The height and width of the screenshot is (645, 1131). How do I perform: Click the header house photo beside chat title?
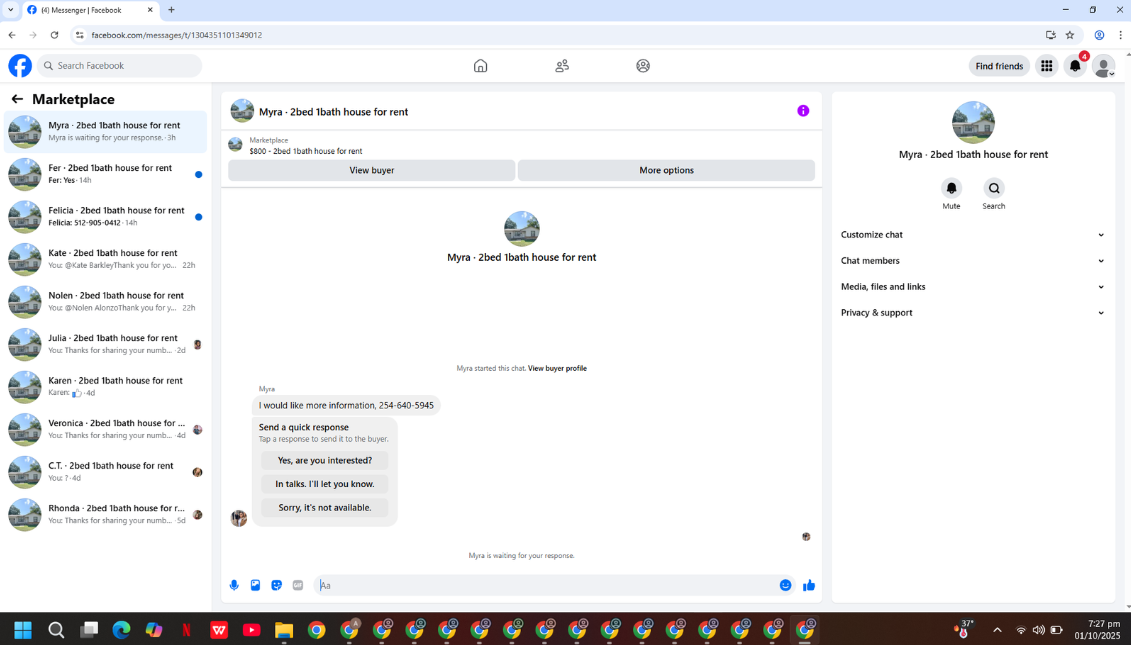coord(242,111)
